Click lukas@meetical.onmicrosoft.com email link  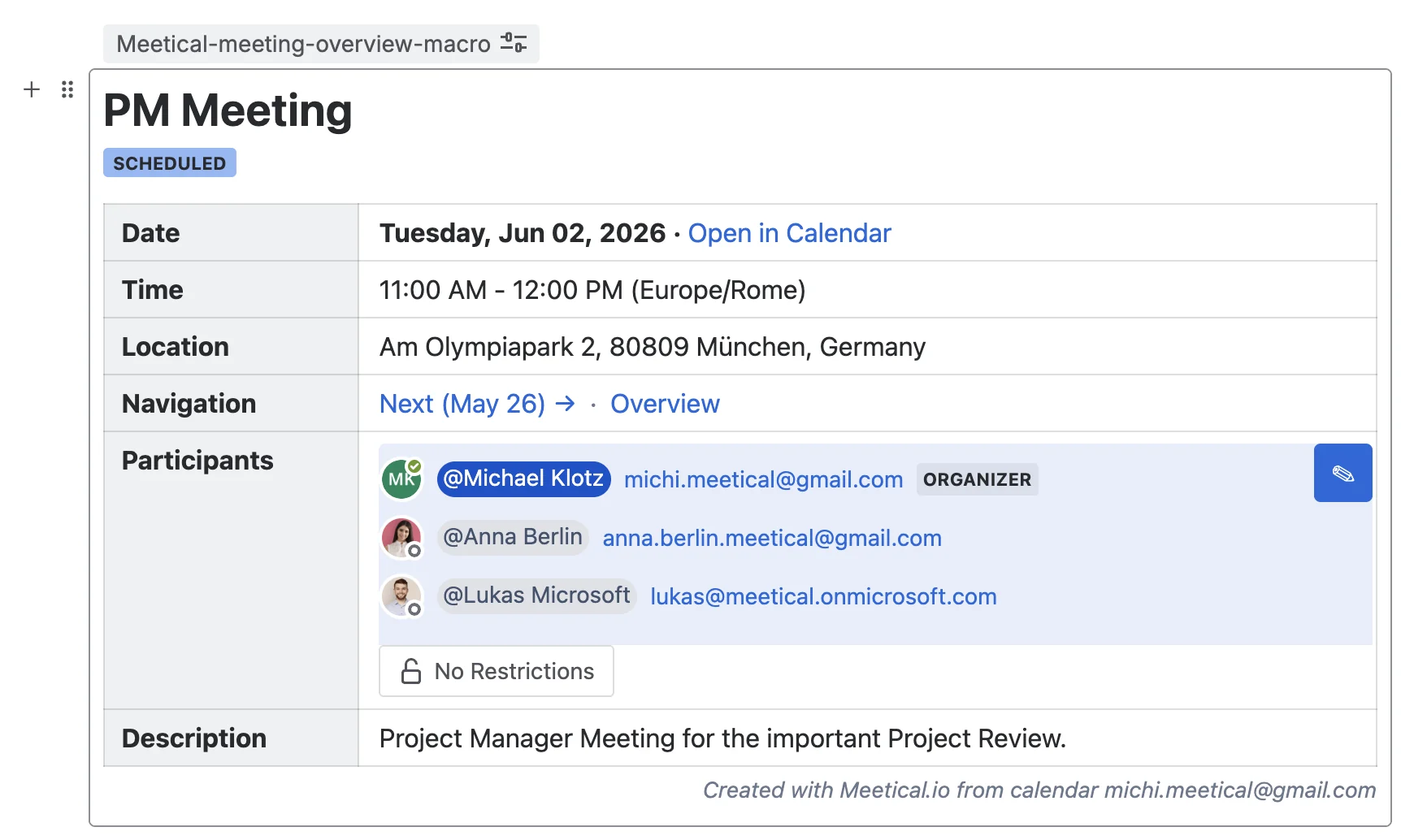point(823,596)
